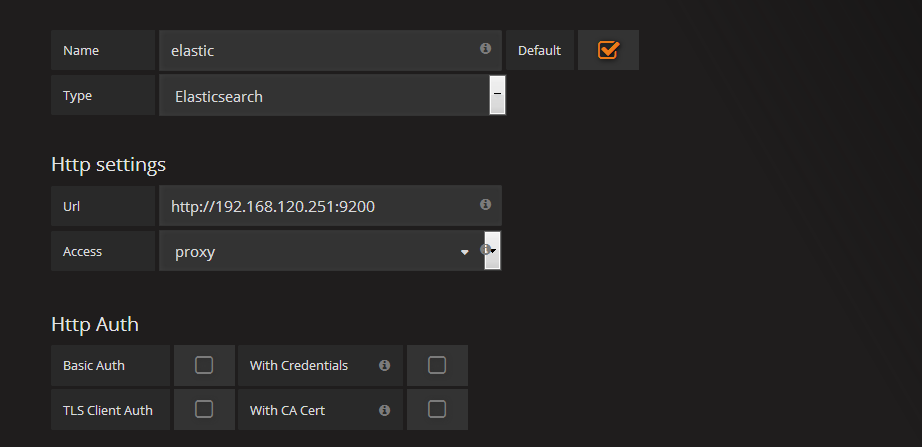This screenshot has height=447, width=922.
Task: Click the info icon beside the Access selector
Action: coord(485,249)
